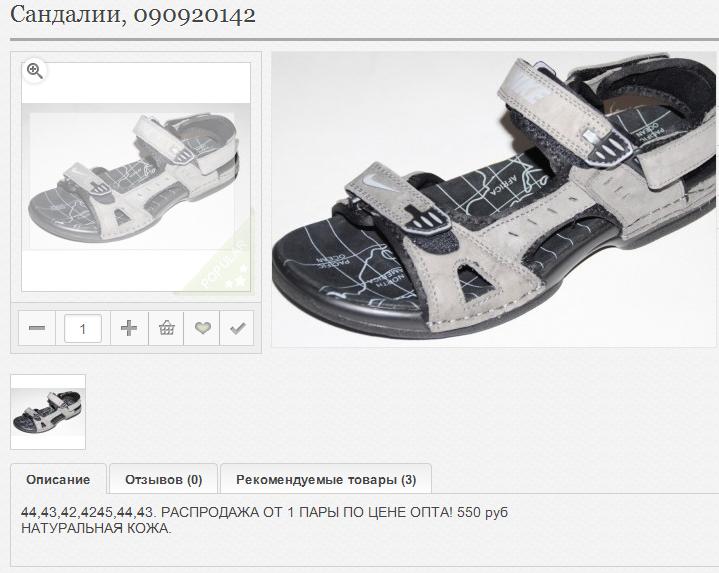Screen dimensions: 719x573
Task: Click the checkmark compare icon
Action: [x=237, y=328]
